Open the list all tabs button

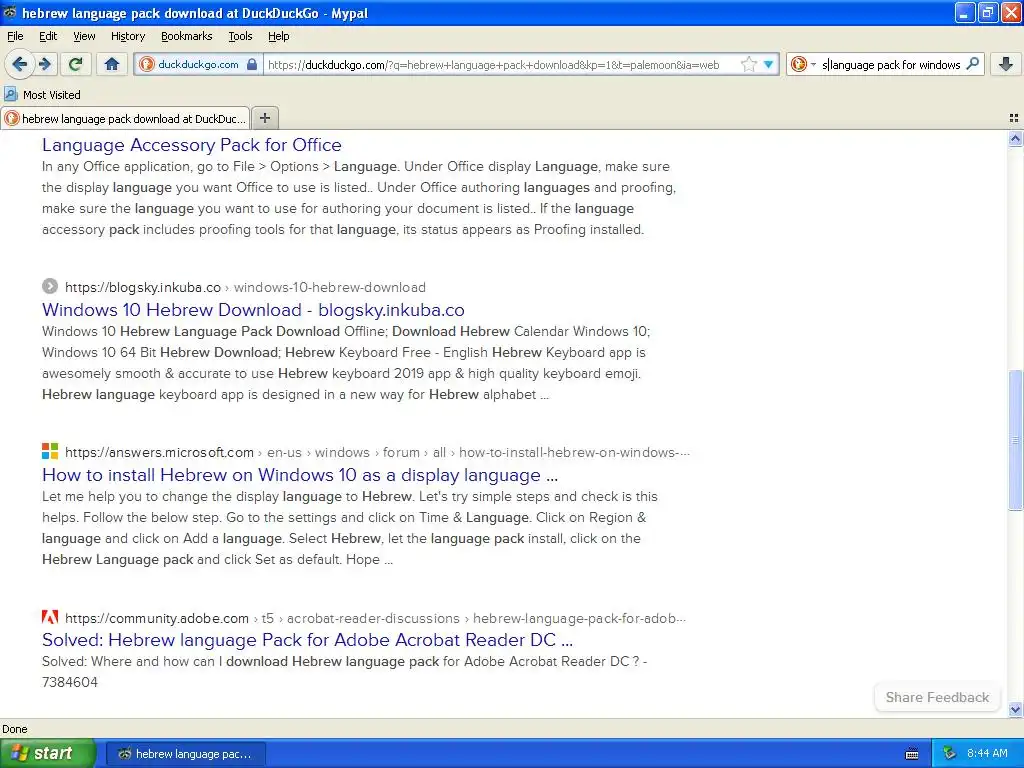1014,118
